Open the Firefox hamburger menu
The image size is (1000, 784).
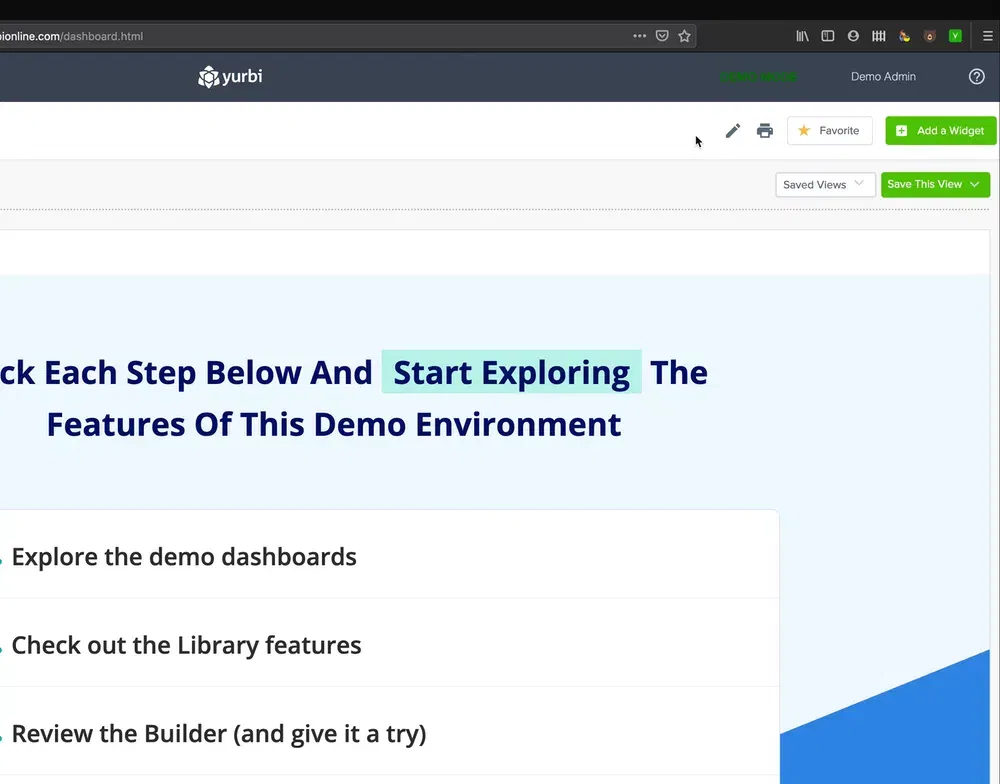tap(987, 36)
